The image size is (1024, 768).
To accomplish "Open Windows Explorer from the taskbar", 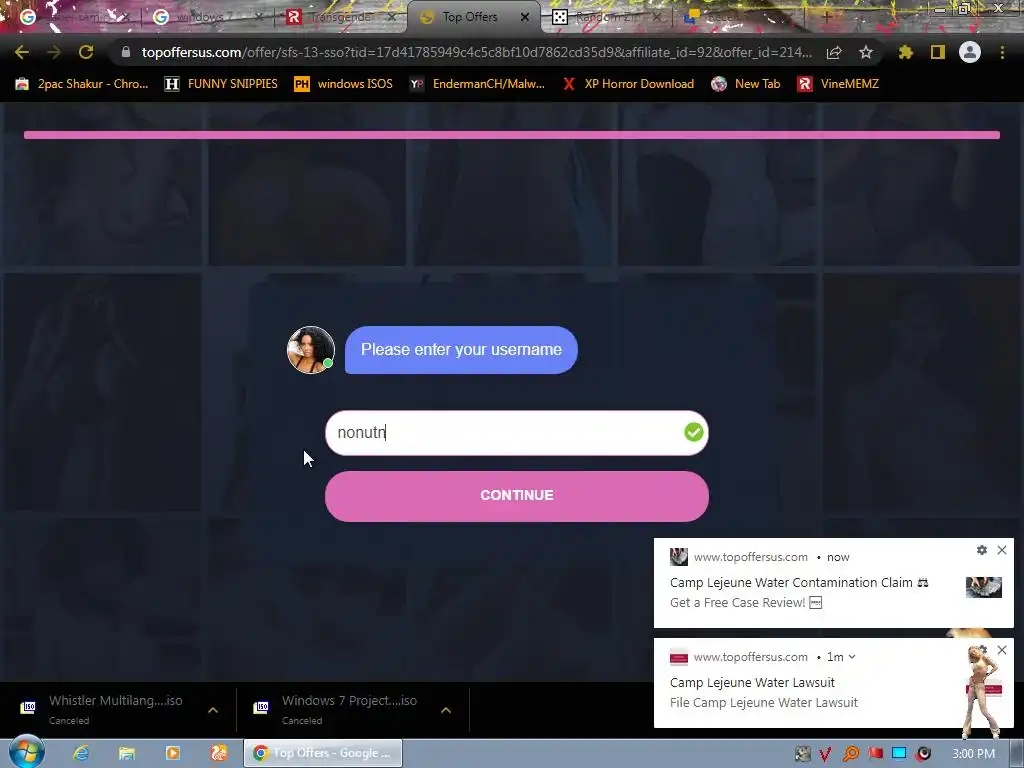I will click(127, 753).
